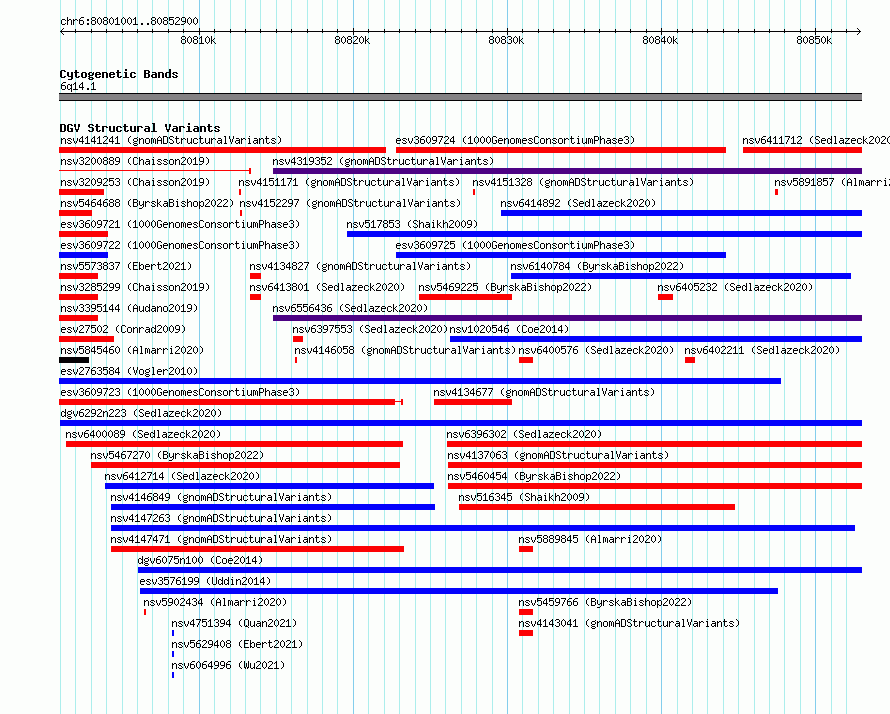The width and height of the screenshot is (890, 714).
Task: Click the nsv5845460 Almarri2020 label
Action: click(x=132, y=350)
